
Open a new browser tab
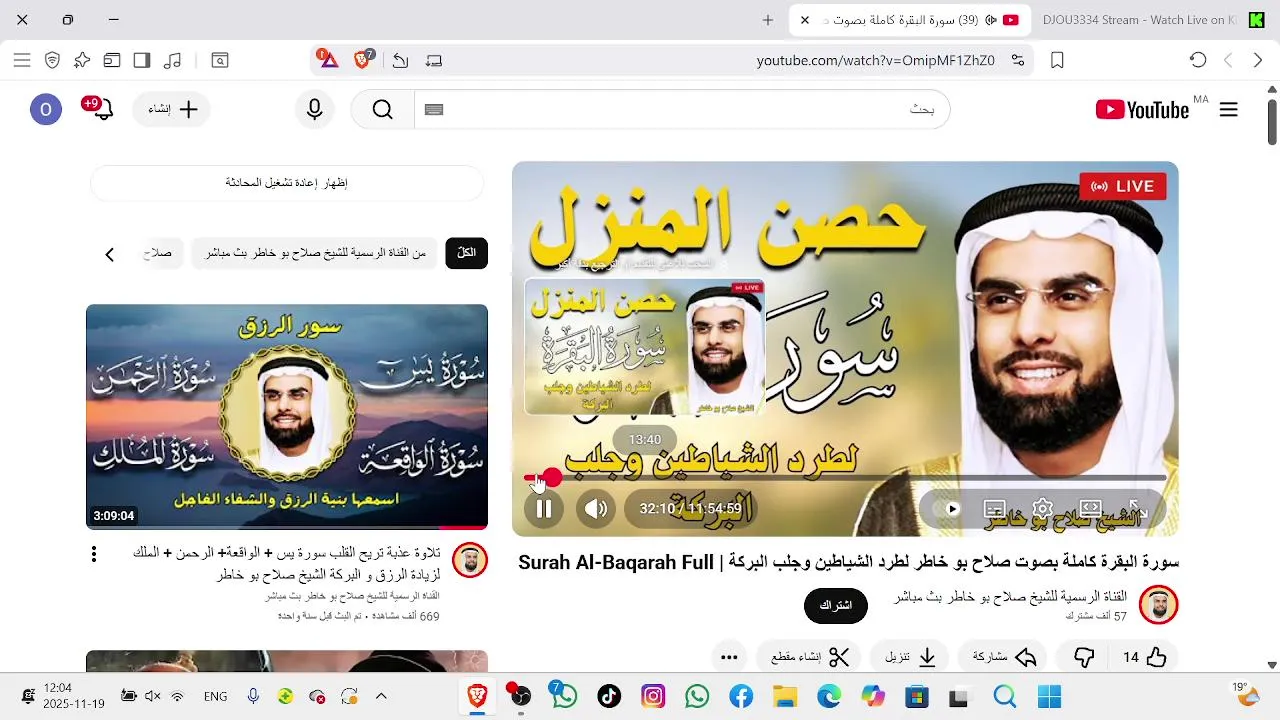768,20
